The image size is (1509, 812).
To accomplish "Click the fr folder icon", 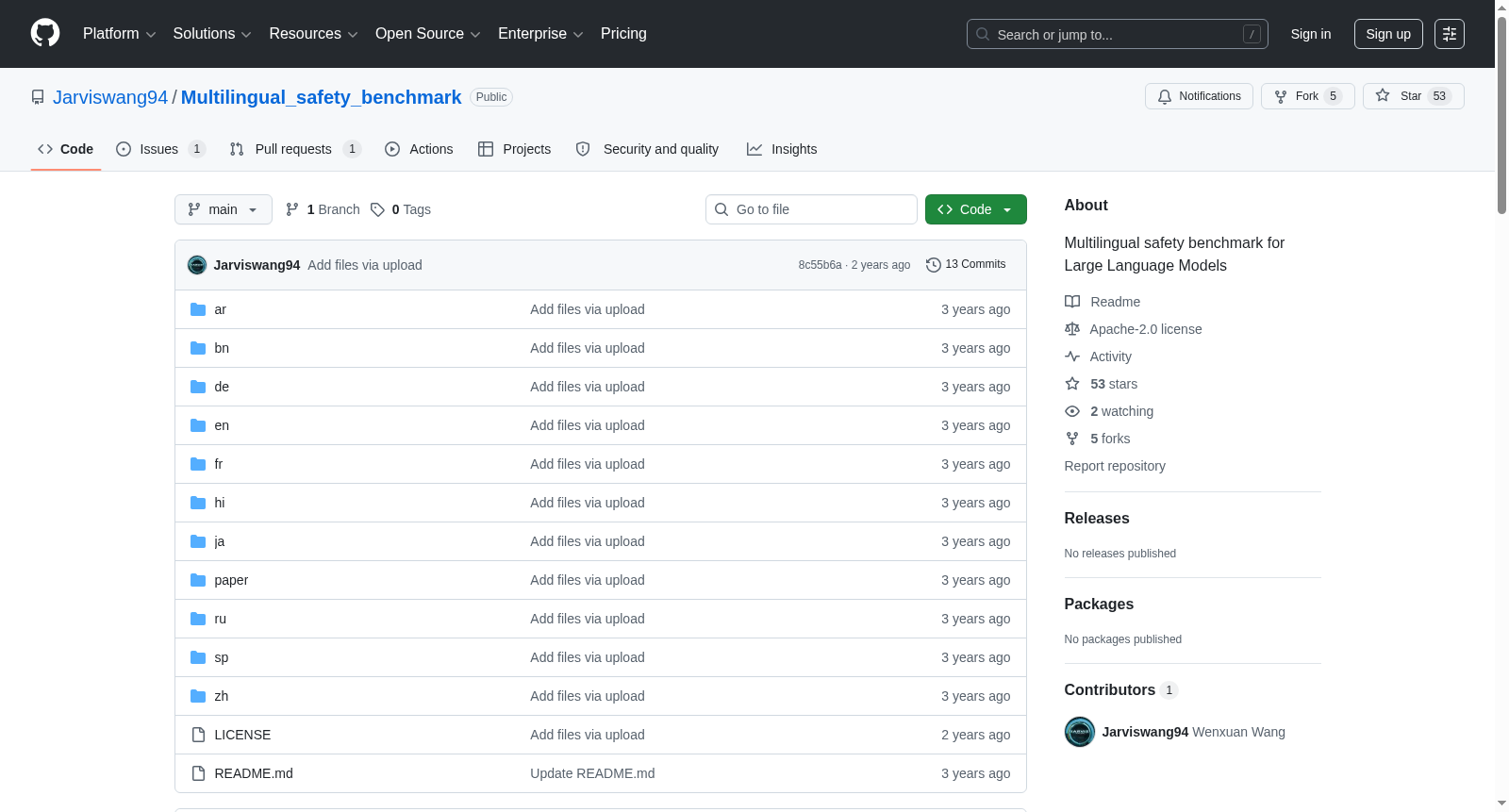I will click(198, 464).
